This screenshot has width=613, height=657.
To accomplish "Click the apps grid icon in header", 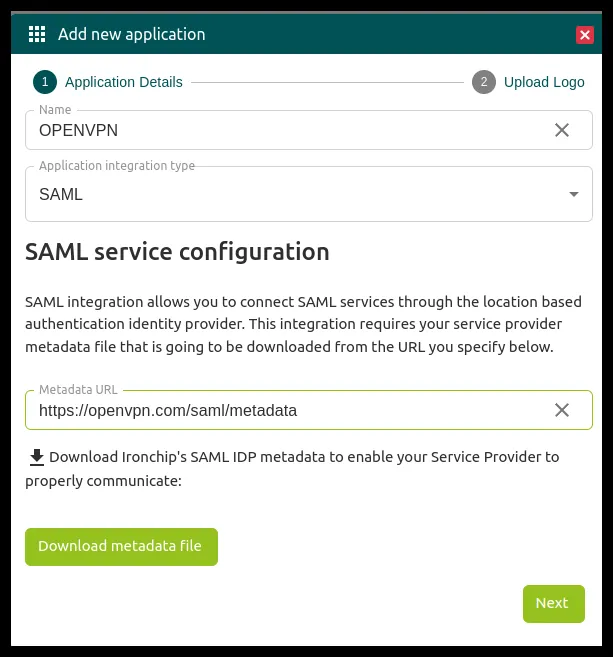I will (37, 34).
